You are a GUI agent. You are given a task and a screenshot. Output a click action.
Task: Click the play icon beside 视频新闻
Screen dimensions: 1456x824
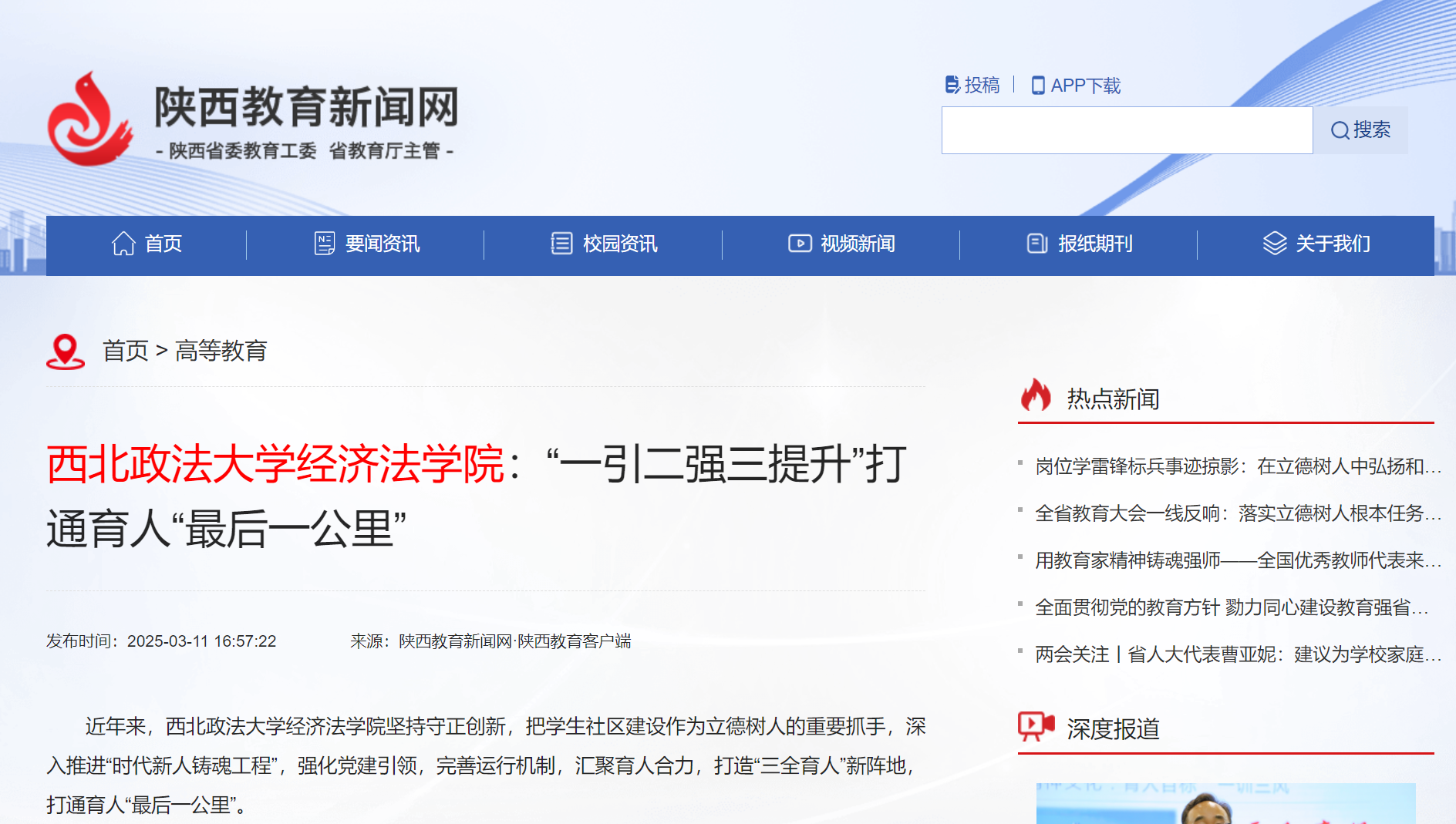(x=800, y=244)
